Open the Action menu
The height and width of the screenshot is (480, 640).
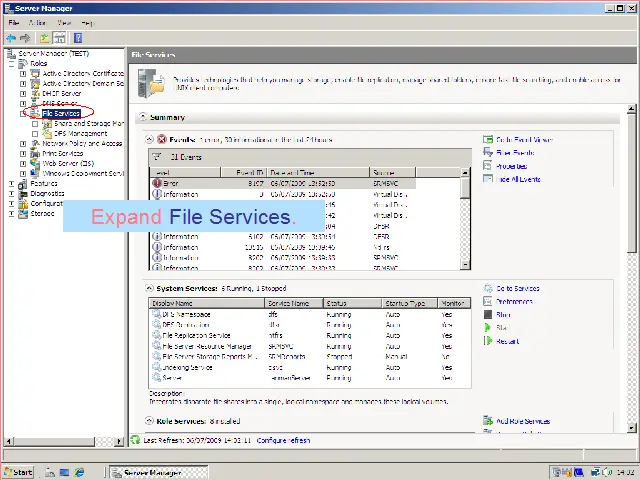pyautogui.click(x=38, y=23)
